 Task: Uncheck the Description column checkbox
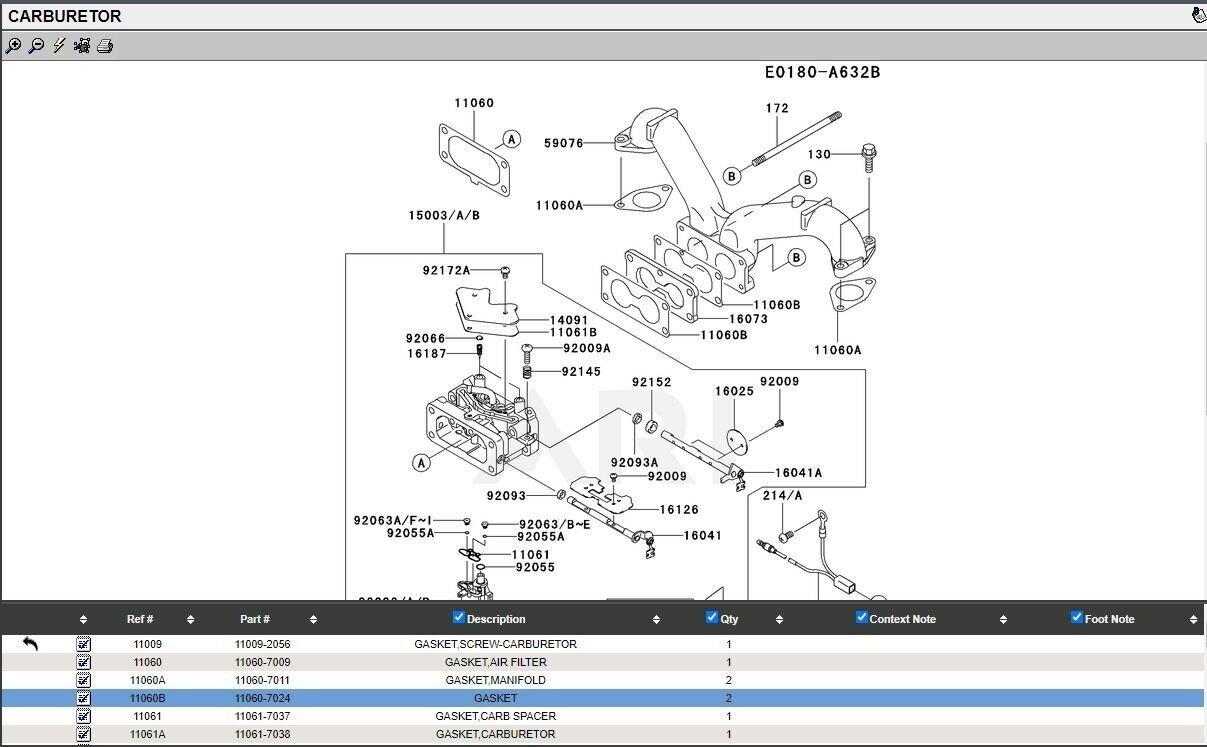click(x=459, y=618)
